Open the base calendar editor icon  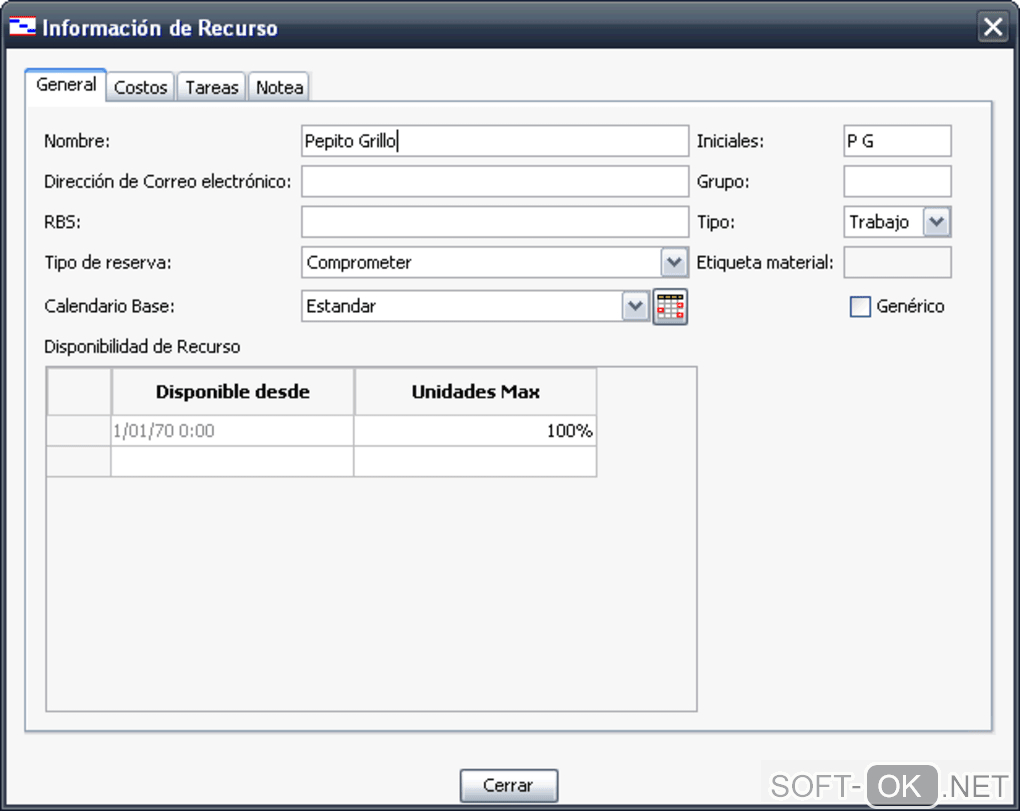670,306
